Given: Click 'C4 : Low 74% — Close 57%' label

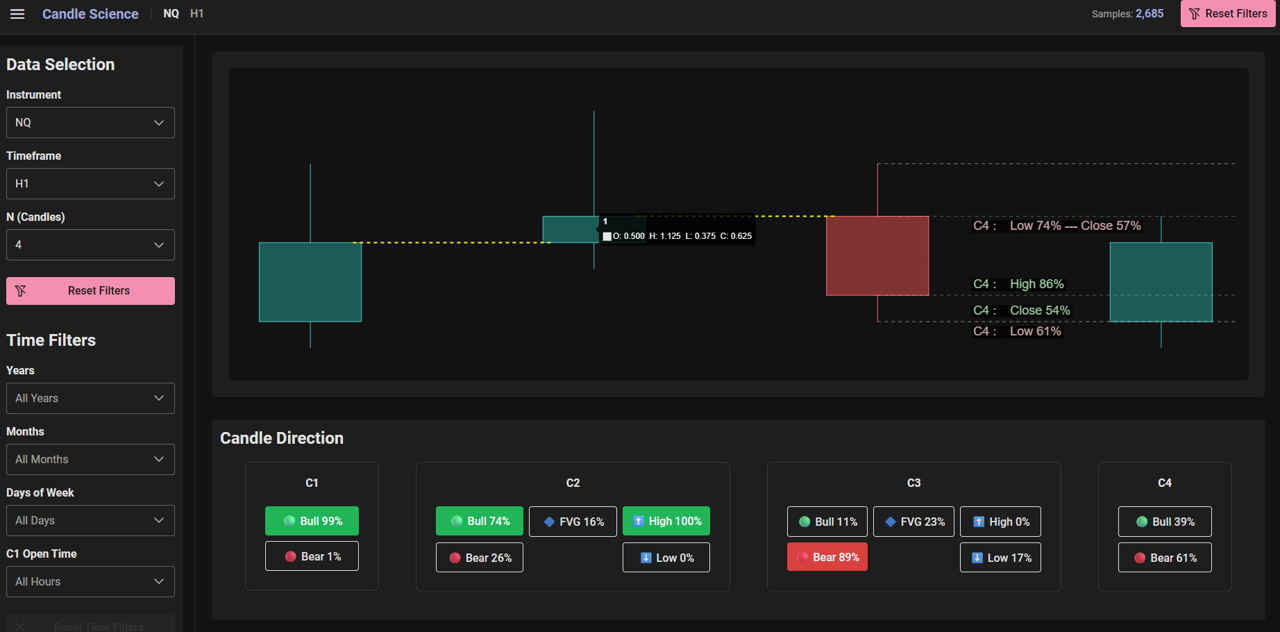Looking at the screenshot, I should (1057, 226).
